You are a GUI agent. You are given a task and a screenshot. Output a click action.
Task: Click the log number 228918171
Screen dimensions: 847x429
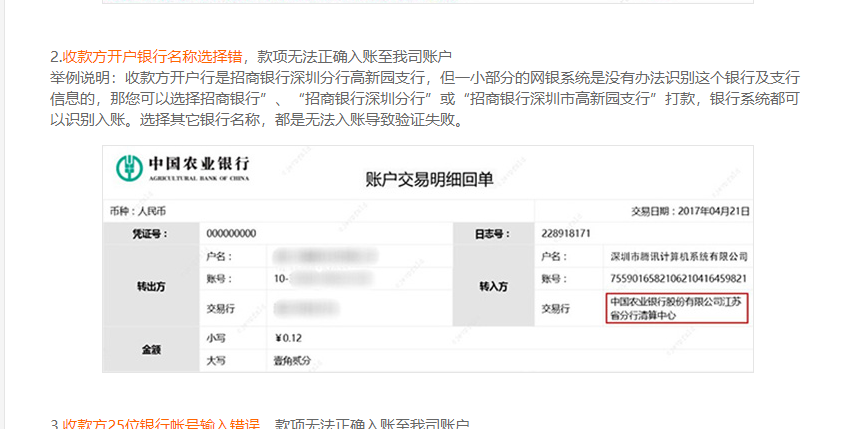[566, 233]
